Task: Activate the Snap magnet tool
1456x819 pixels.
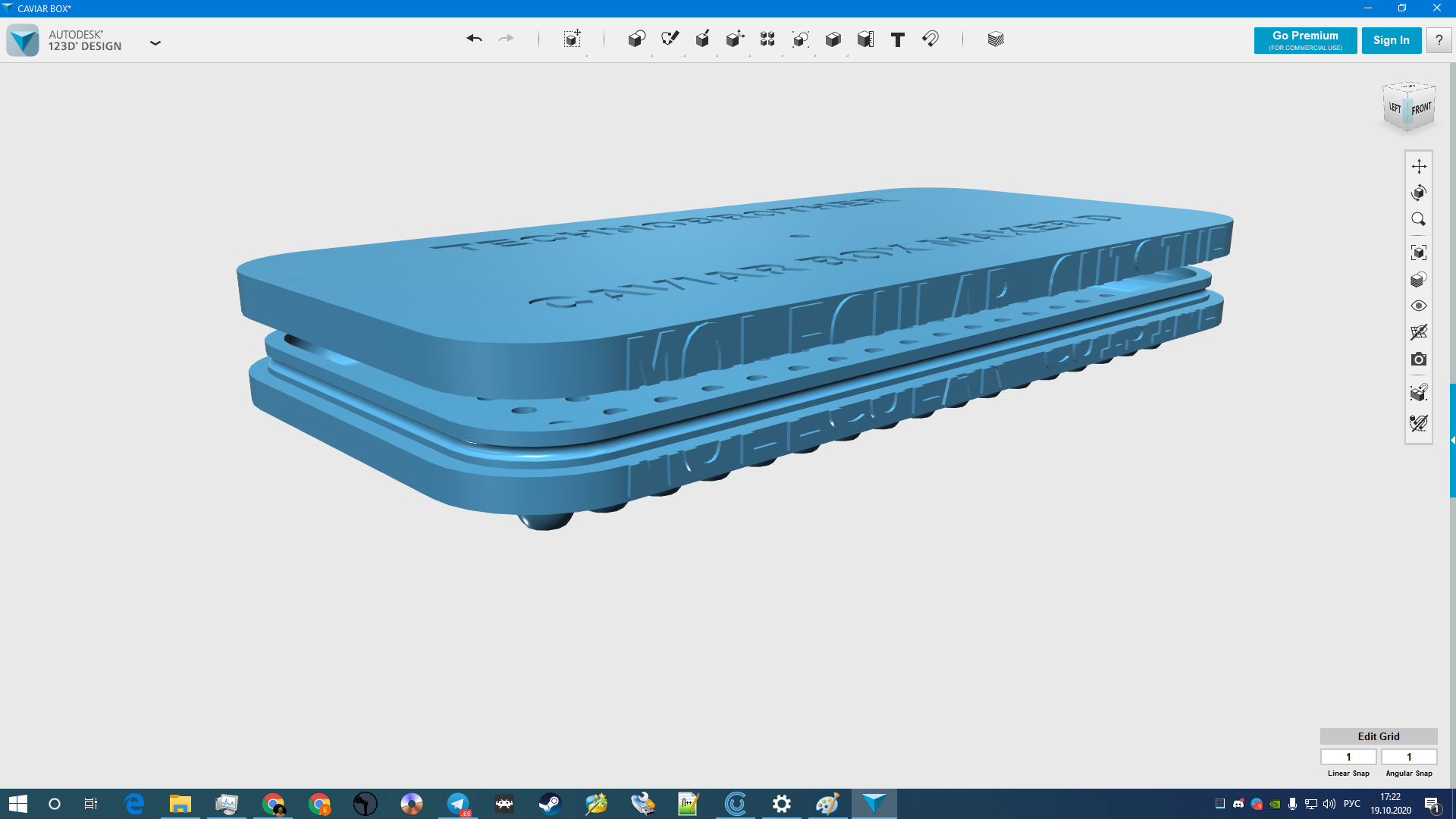Action: pyautogui.click(x=930, y=39)
